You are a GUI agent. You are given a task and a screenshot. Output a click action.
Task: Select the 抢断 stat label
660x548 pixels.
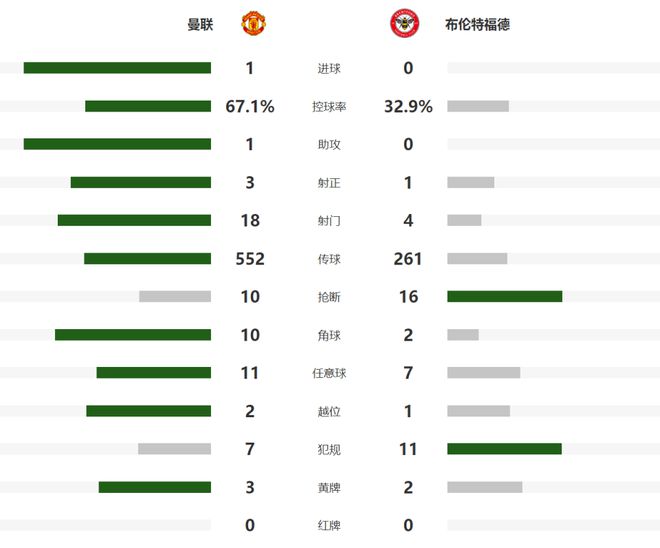329,297
